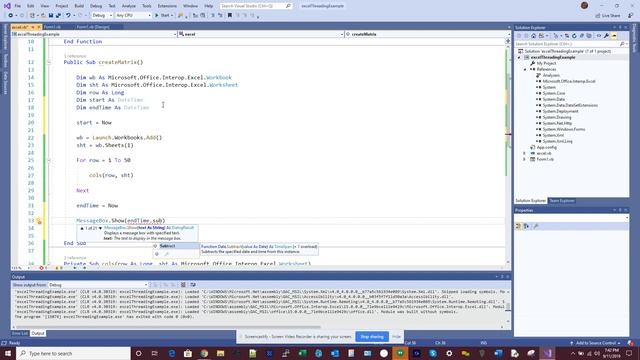Open Excel from the taskbar
The height and width of the screenshot is (360, 640).
[302, 353]
